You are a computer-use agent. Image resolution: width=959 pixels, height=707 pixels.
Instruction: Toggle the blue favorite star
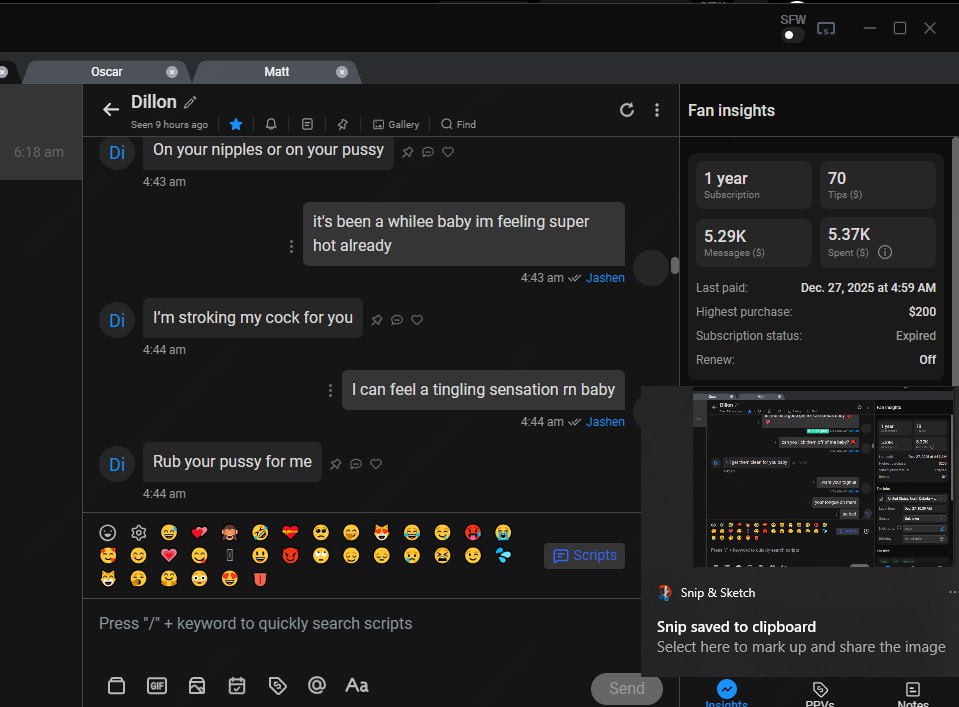pyautogui.click(x=235, y=124)
